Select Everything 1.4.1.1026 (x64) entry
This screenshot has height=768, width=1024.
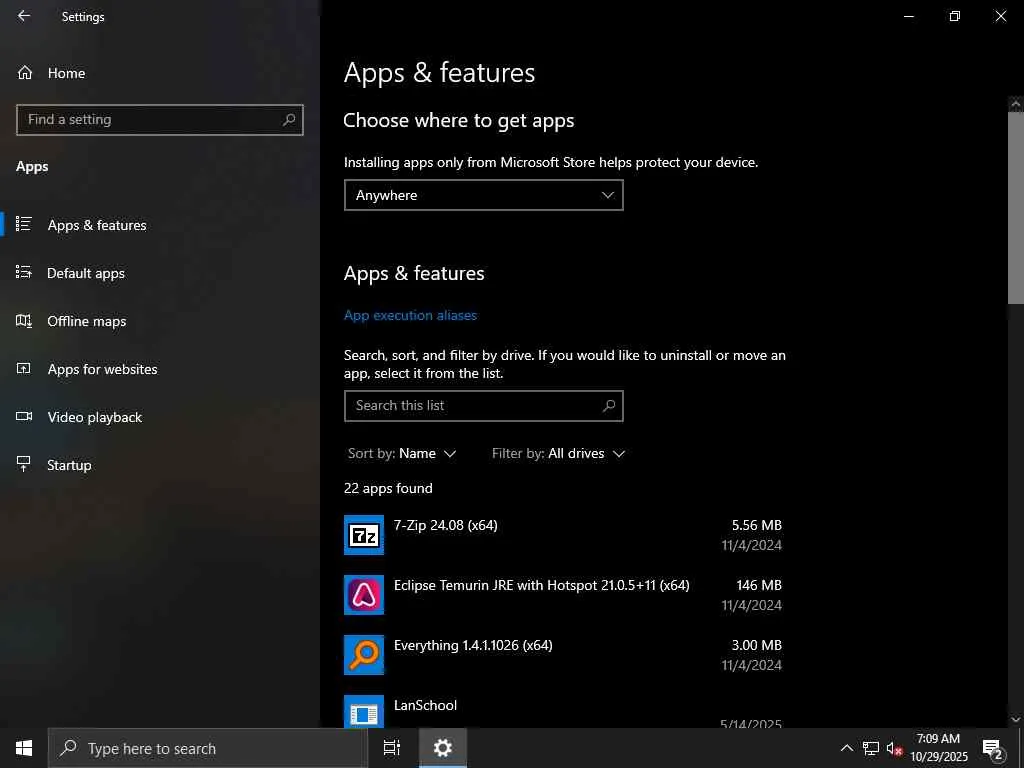click(563, 655)
